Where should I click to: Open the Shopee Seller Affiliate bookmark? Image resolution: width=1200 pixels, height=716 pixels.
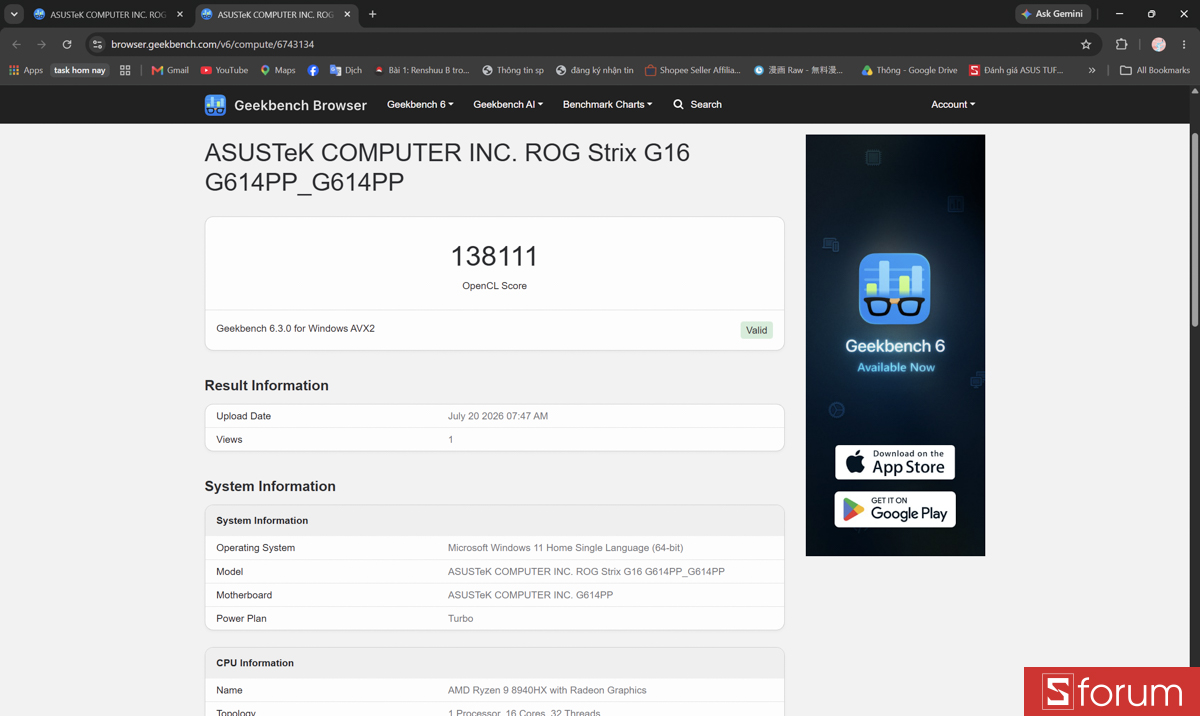click(x=693, y=70)
